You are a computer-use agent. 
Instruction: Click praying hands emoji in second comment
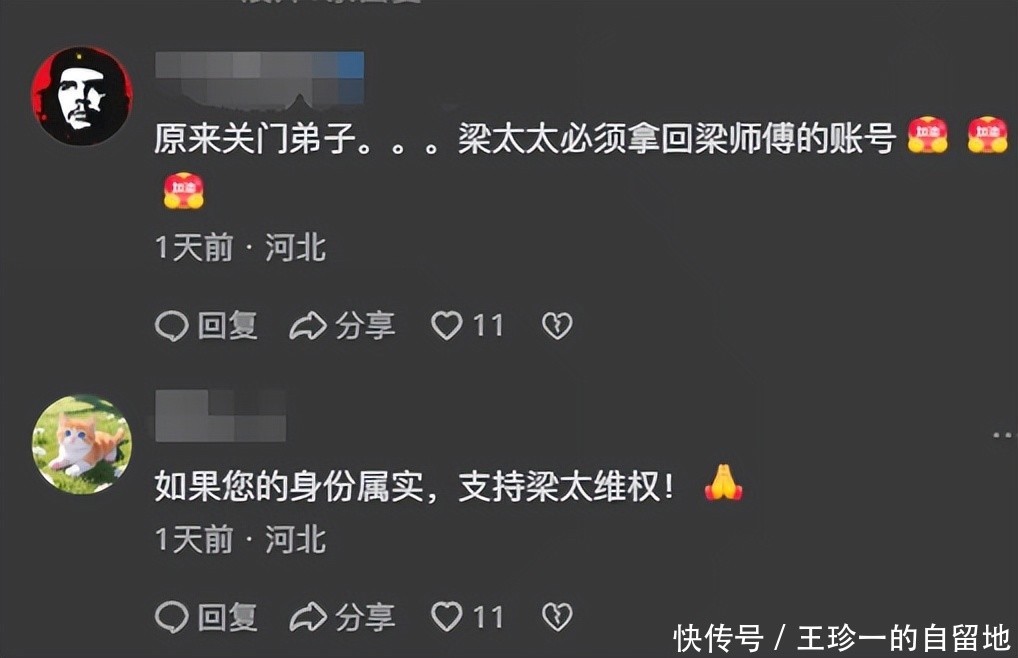click(723, 484)
